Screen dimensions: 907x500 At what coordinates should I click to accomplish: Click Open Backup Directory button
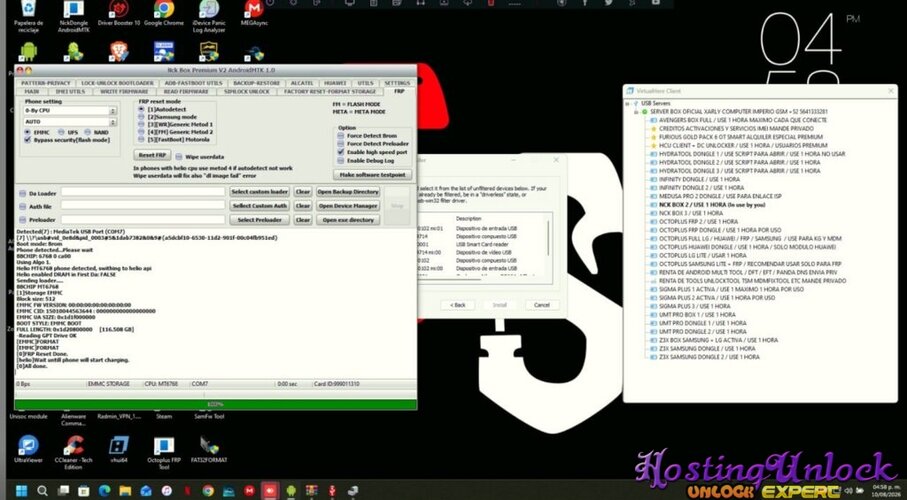pos(348,192)
